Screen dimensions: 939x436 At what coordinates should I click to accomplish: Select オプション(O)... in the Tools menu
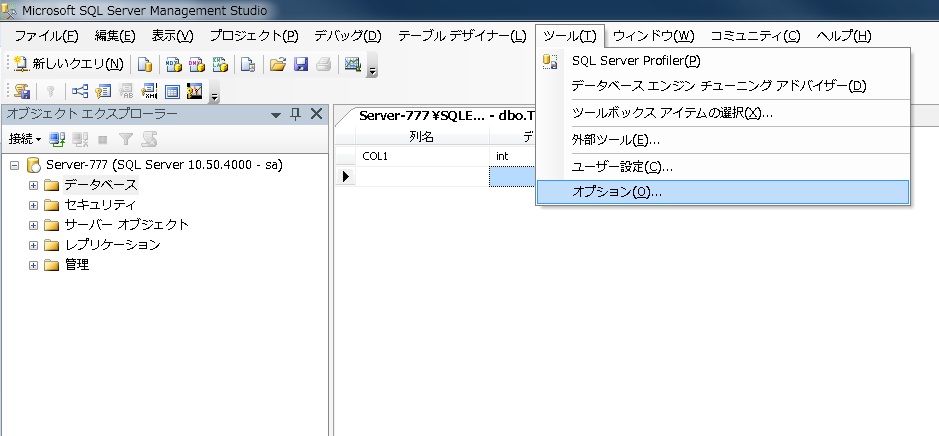[x=617, y=192]
